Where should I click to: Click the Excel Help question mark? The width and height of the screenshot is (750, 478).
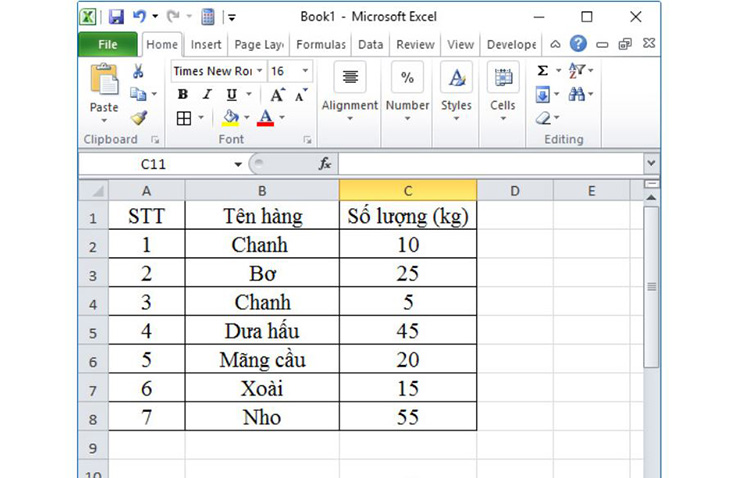click(x=578, y=44)
